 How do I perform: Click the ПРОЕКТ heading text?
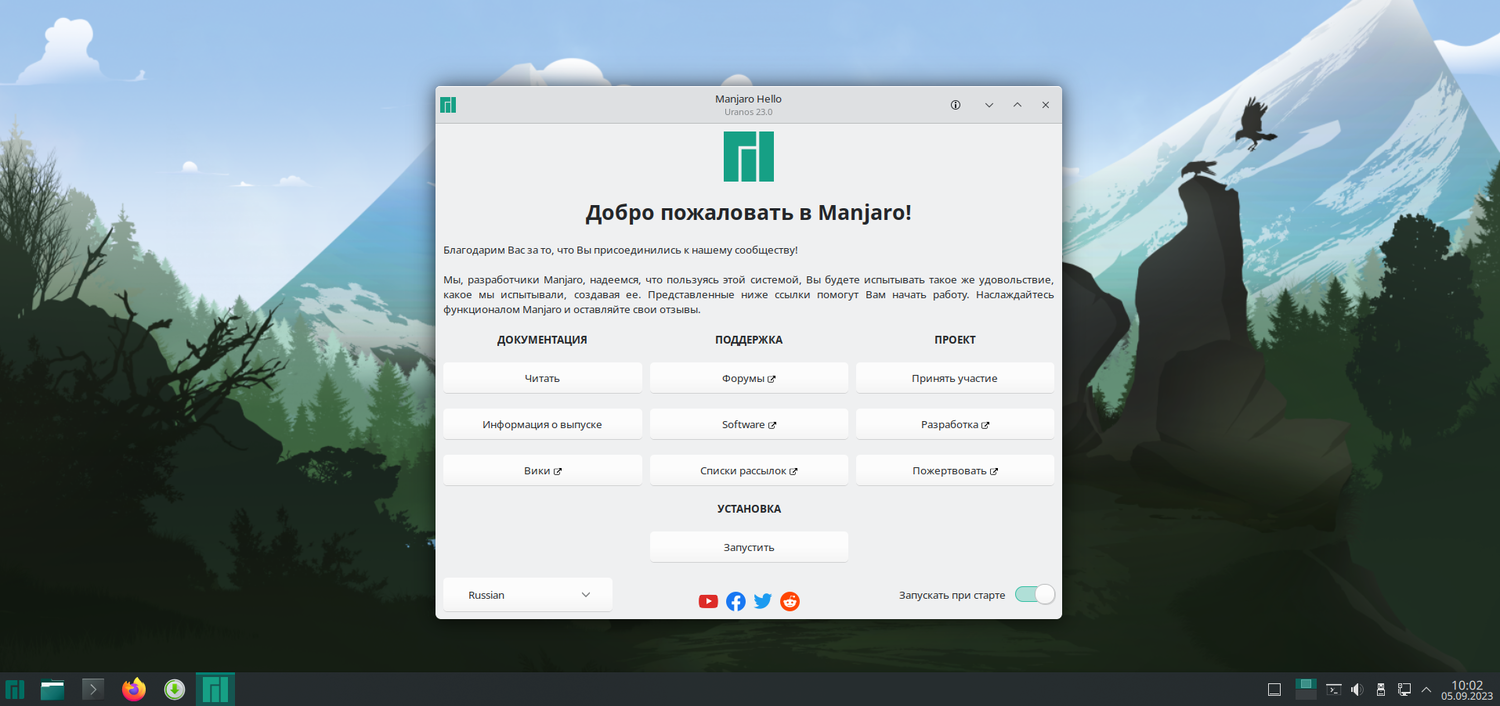[955, 340]
